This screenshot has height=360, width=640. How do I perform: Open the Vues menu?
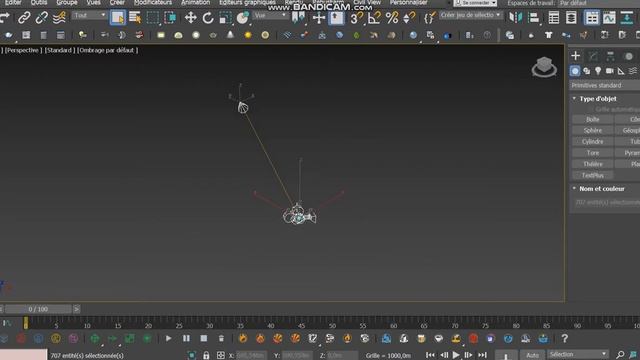click(93, 2)
